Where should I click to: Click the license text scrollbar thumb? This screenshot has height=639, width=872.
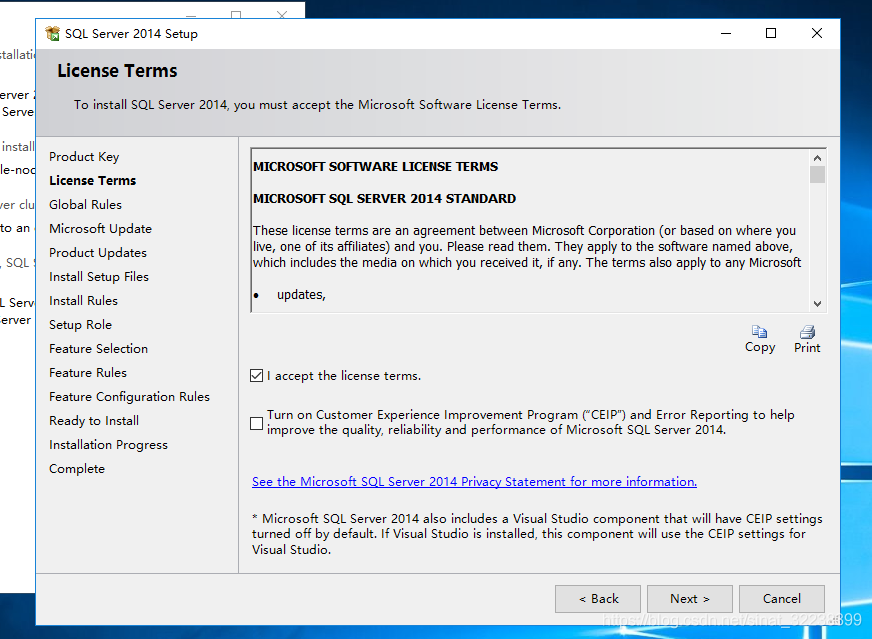click(x=817, y=174)
